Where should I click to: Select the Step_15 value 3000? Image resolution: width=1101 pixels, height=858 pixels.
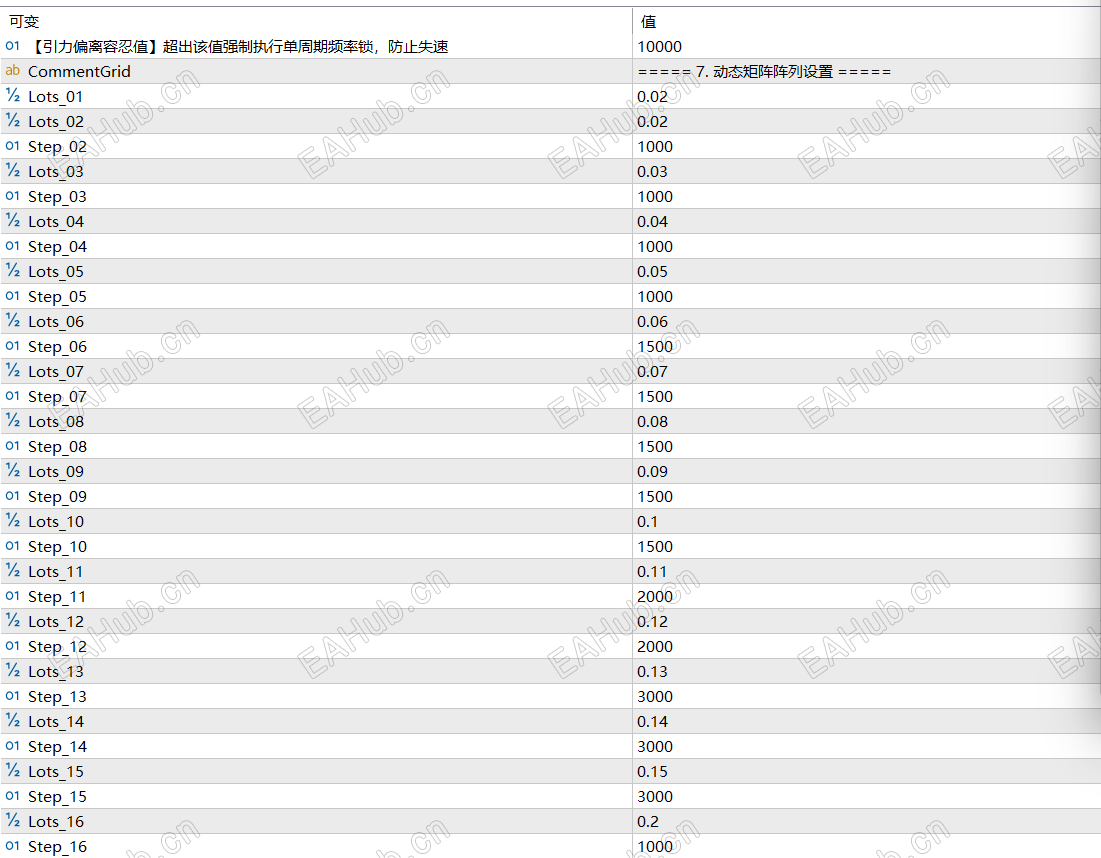[x=655, y=796]
